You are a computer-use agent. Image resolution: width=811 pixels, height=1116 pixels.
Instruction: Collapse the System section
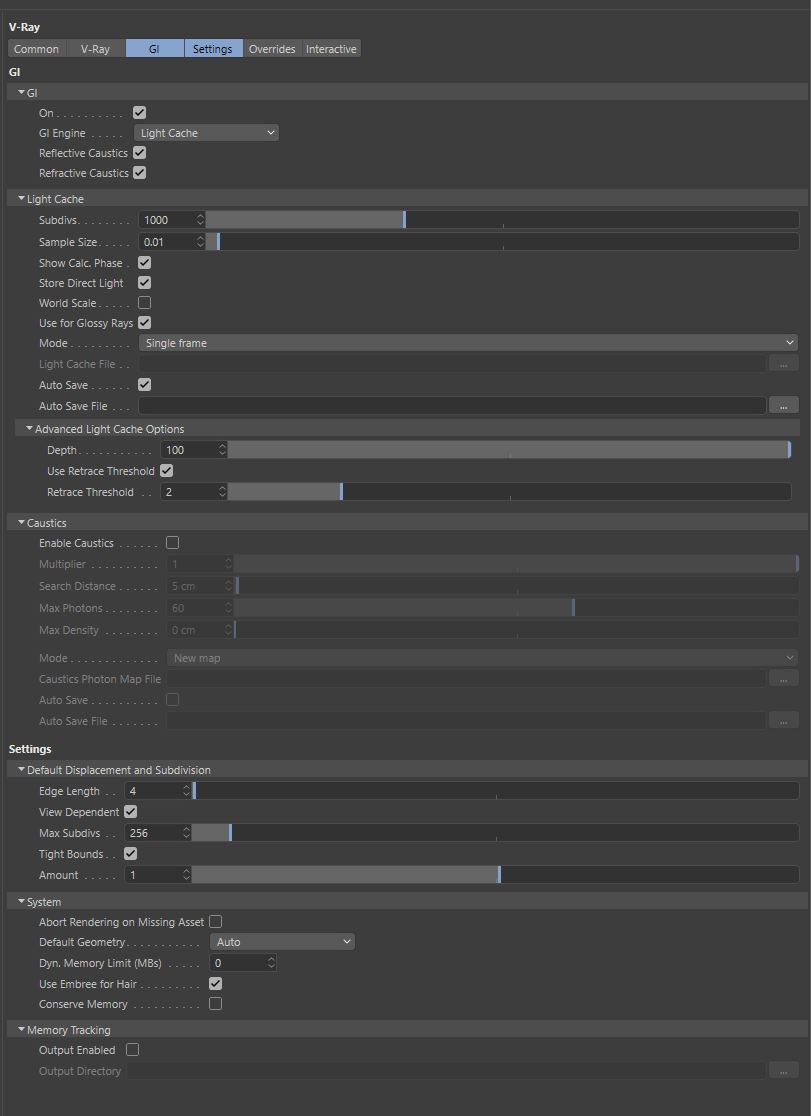point(21,901)
